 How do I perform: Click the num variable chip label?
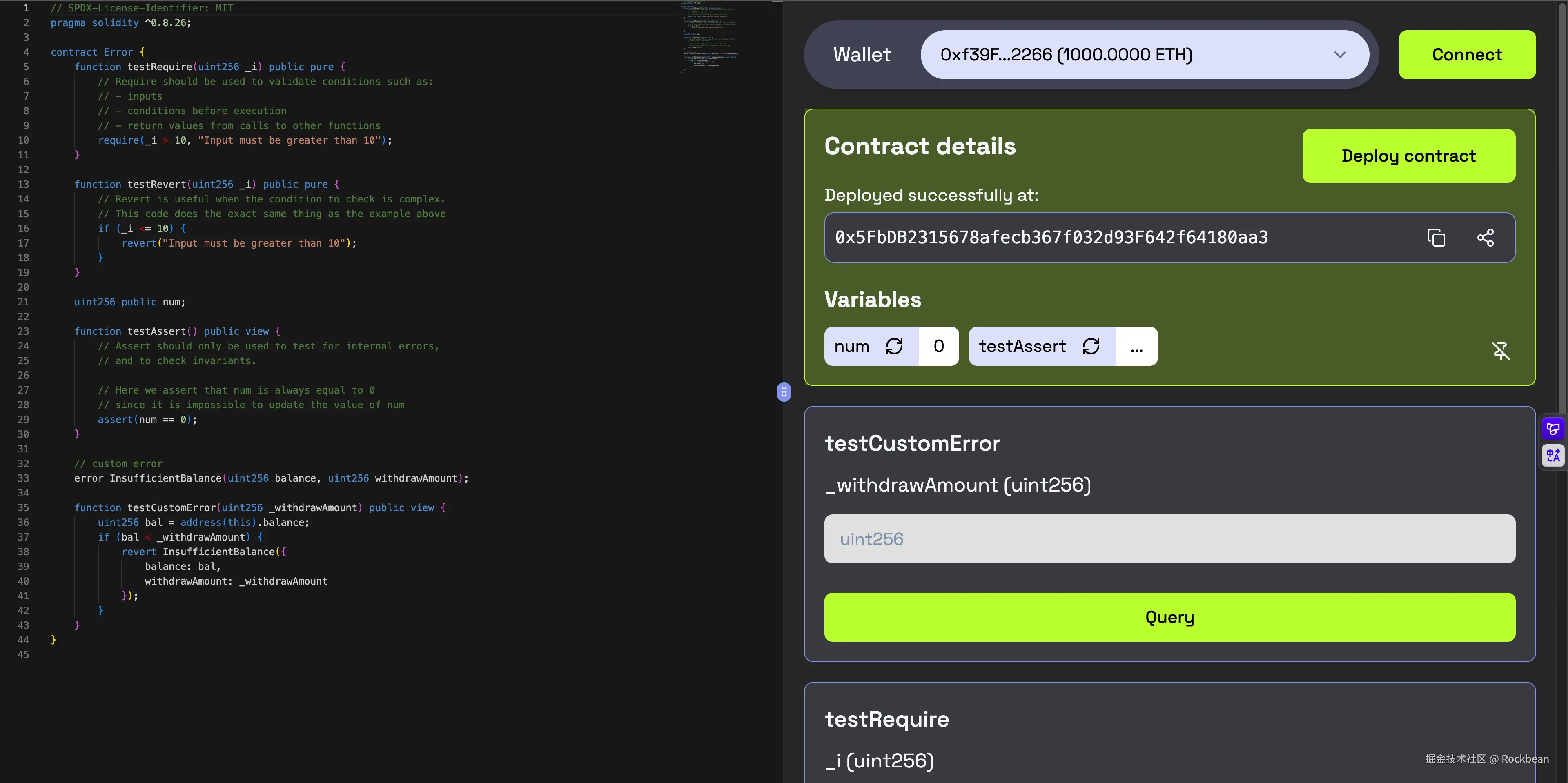click(x=851, y=346)
